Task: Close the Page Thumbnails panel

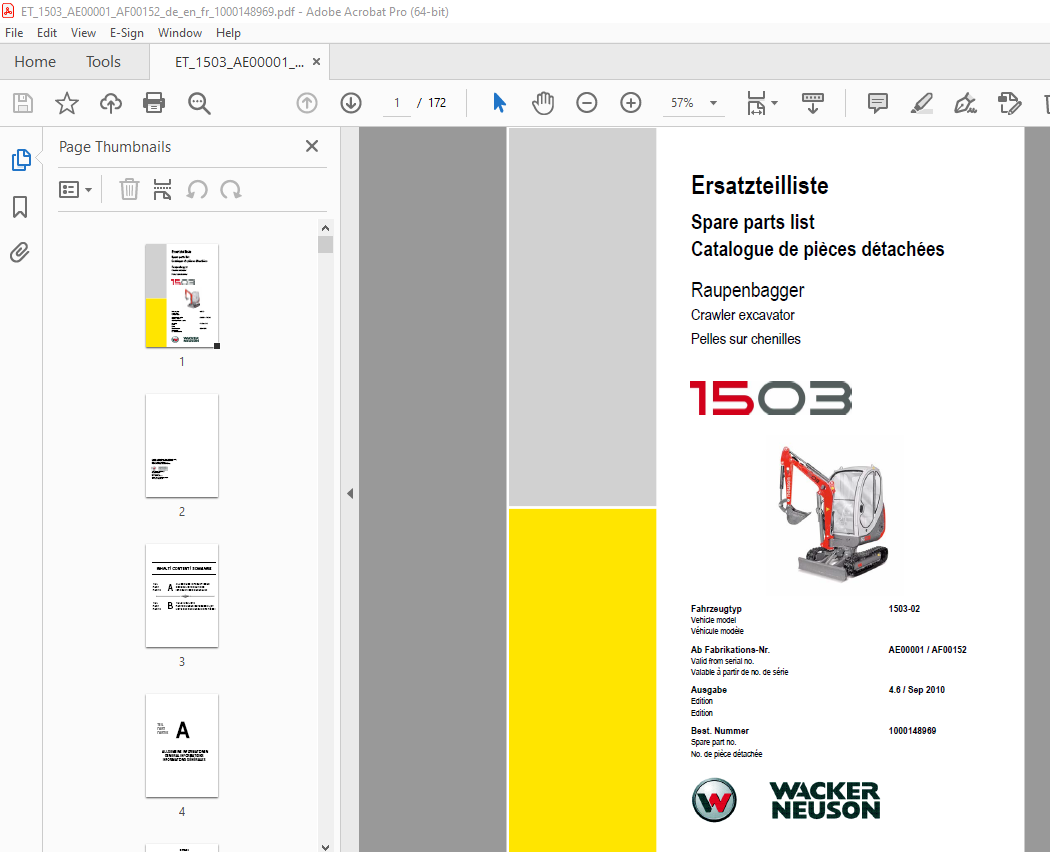Action: click(x=312, y=146)
